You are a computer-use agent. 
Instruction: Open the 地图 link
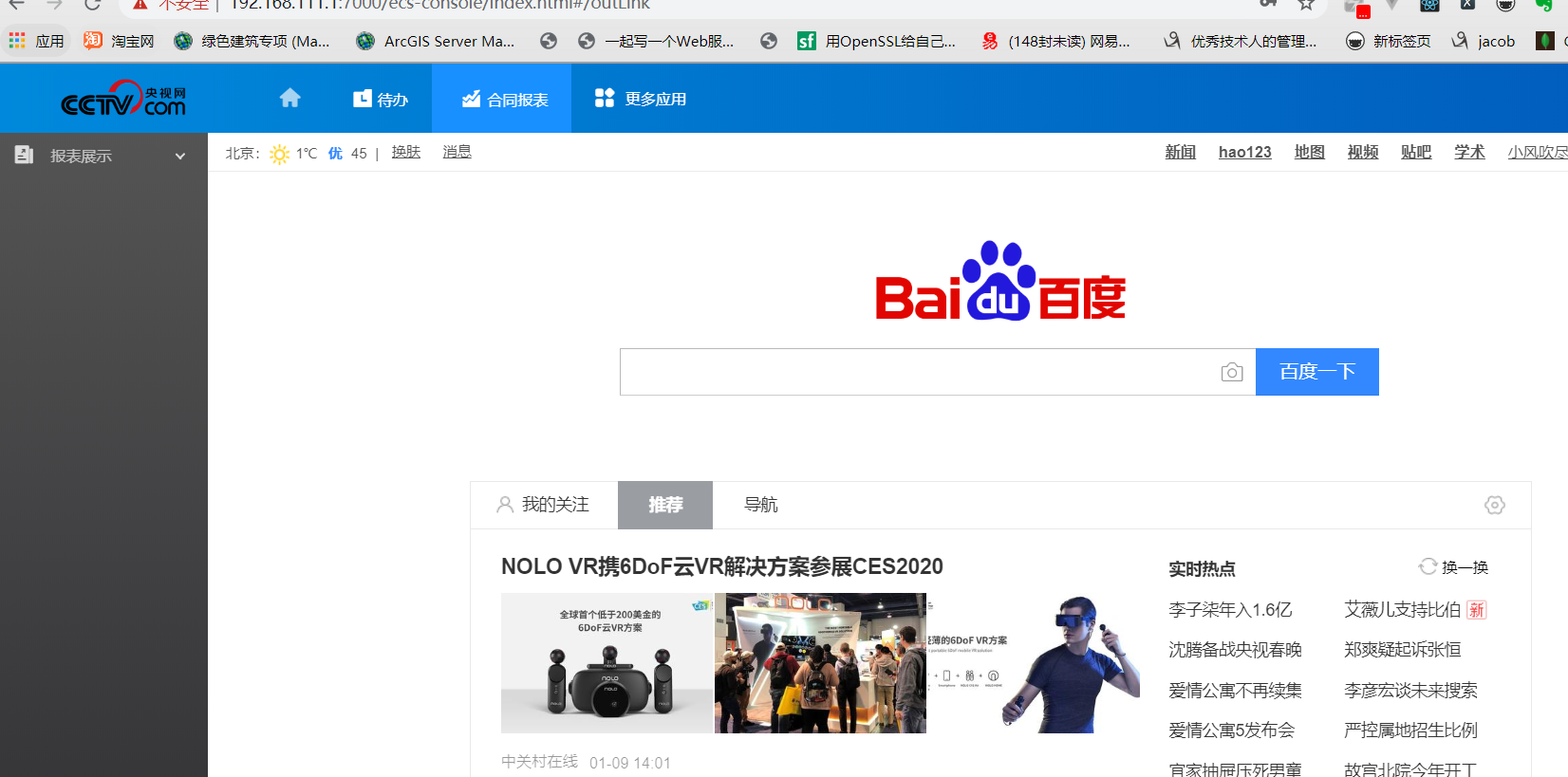click(1310, 152)
